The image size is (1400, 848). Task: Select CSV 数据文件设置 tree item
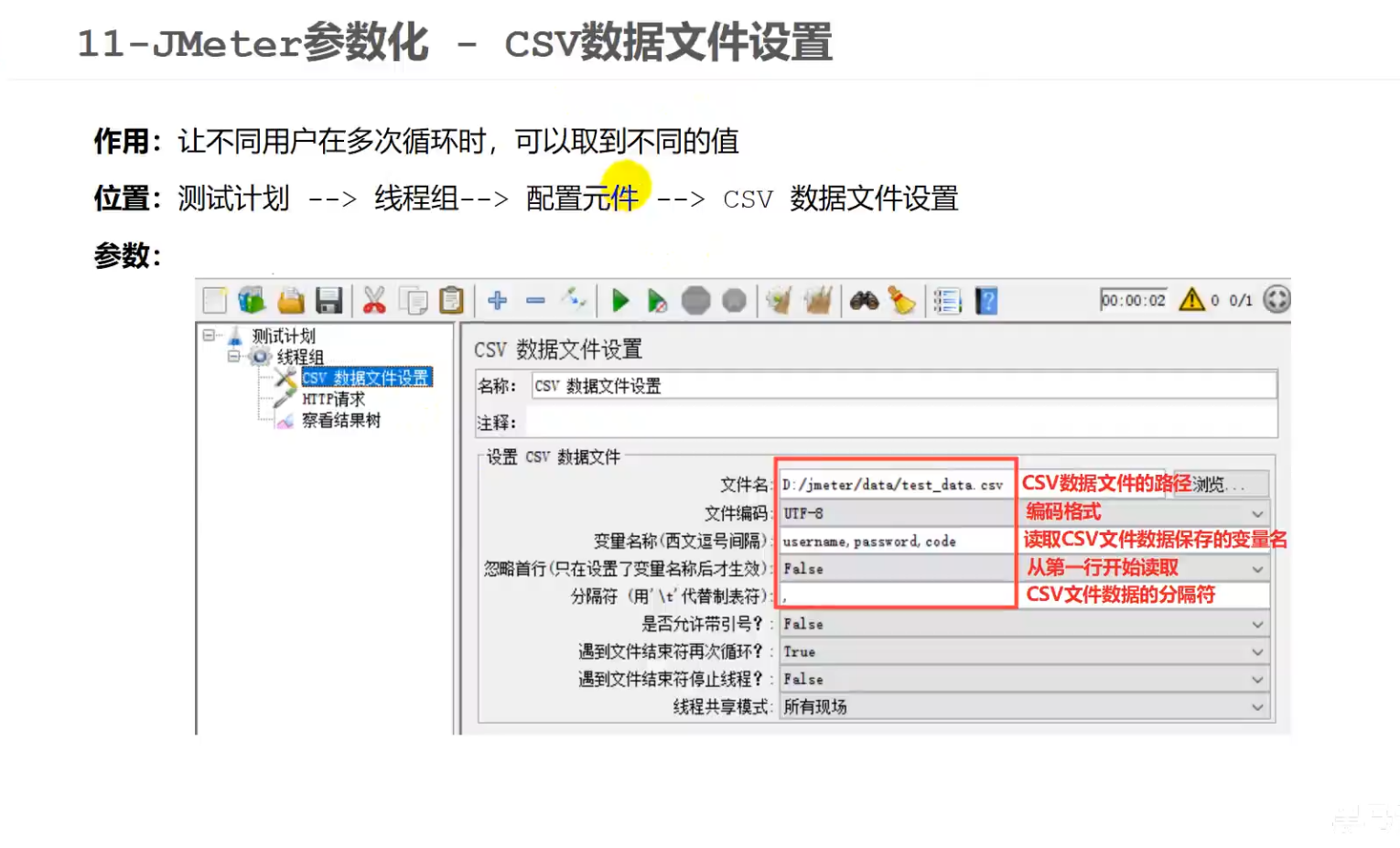point(366,378)
